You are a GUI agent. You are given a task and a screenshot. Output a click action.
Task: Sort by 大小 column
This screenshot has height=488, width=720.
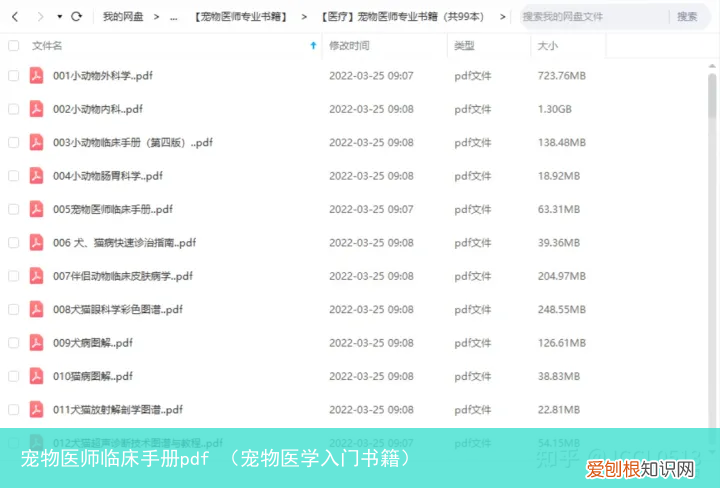(x=547, y=46)
